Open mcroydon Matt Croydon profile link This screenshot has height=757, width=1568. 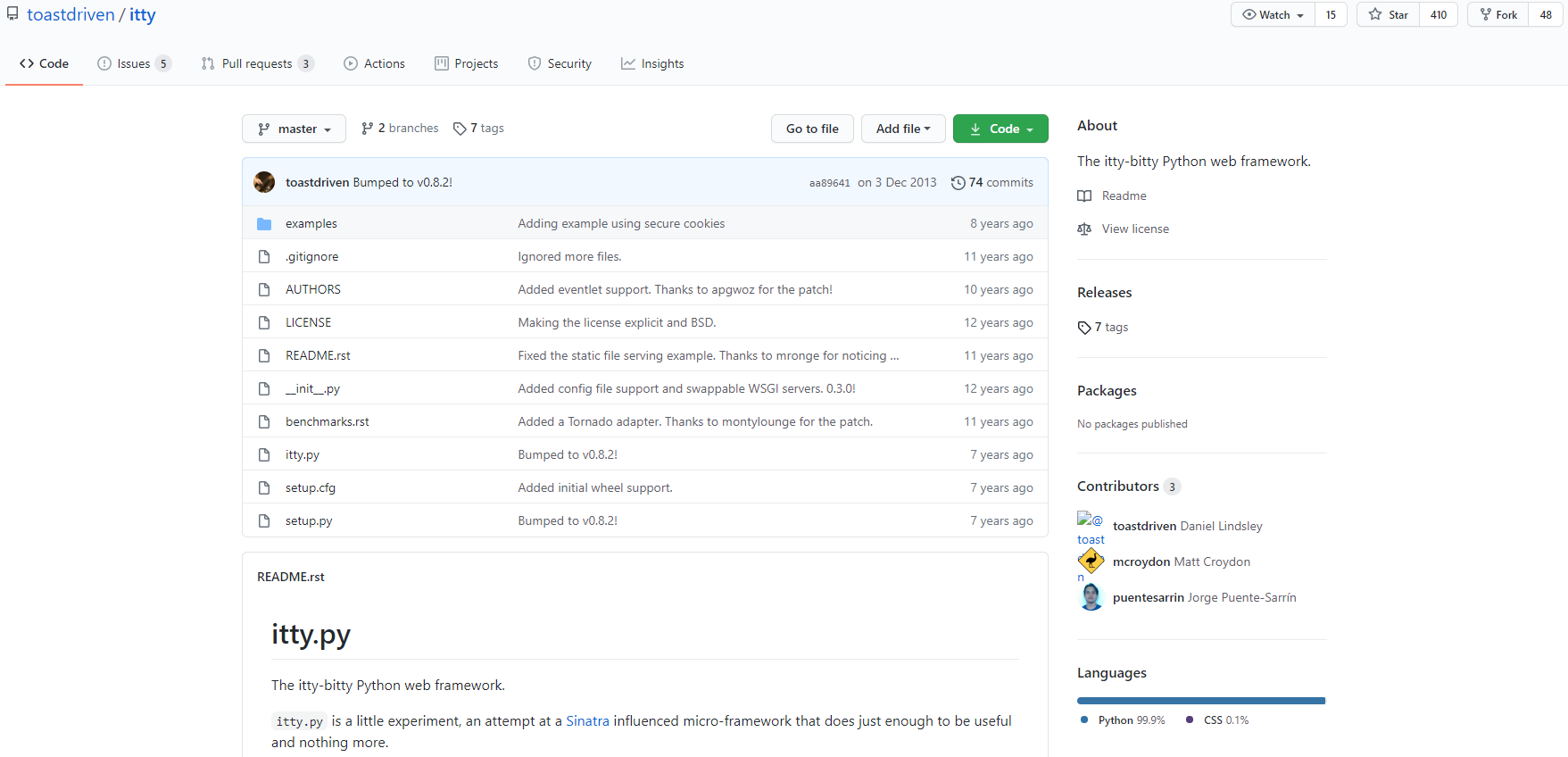click(1182, 562)
